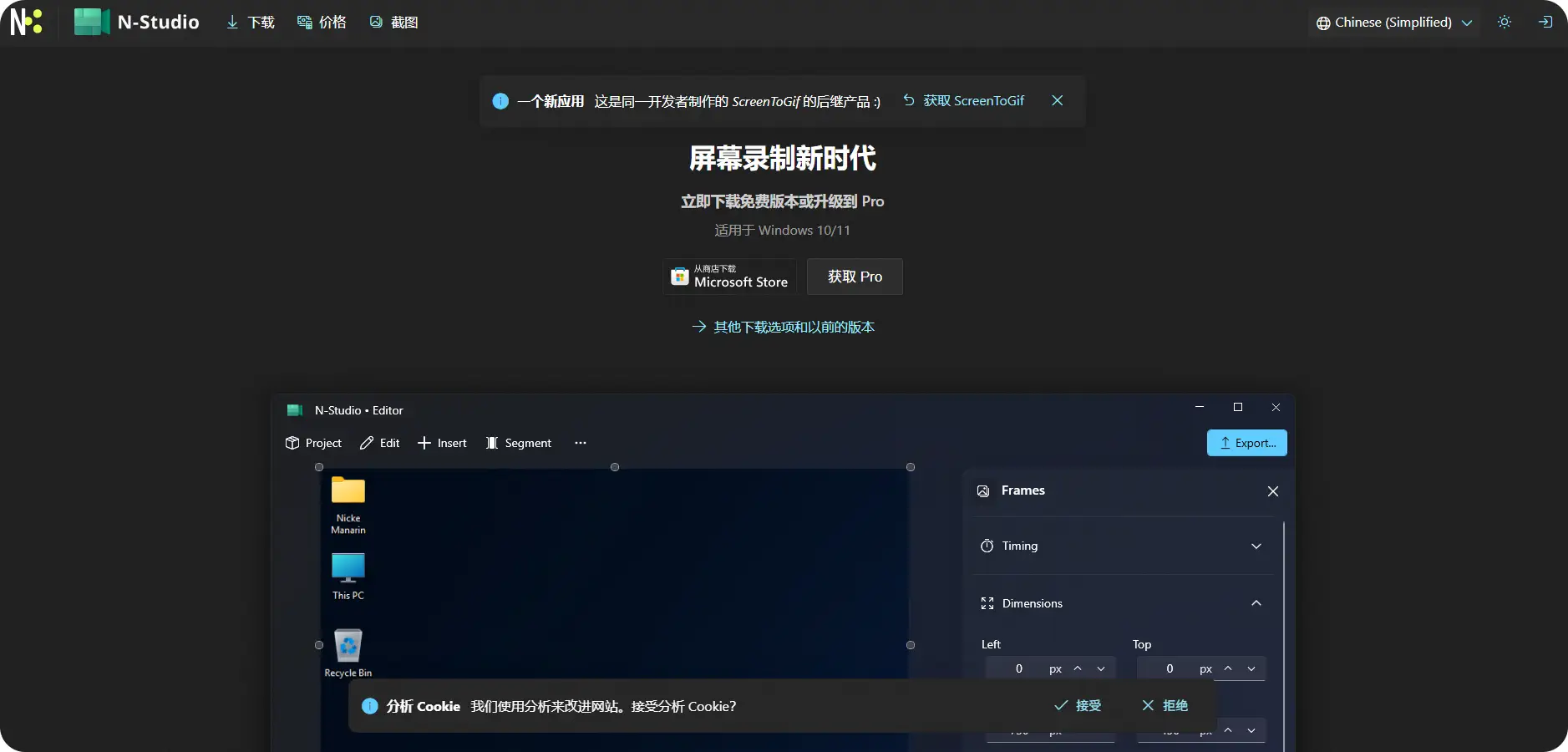Select the This PC desktop icon

click(x=348, y=577)
